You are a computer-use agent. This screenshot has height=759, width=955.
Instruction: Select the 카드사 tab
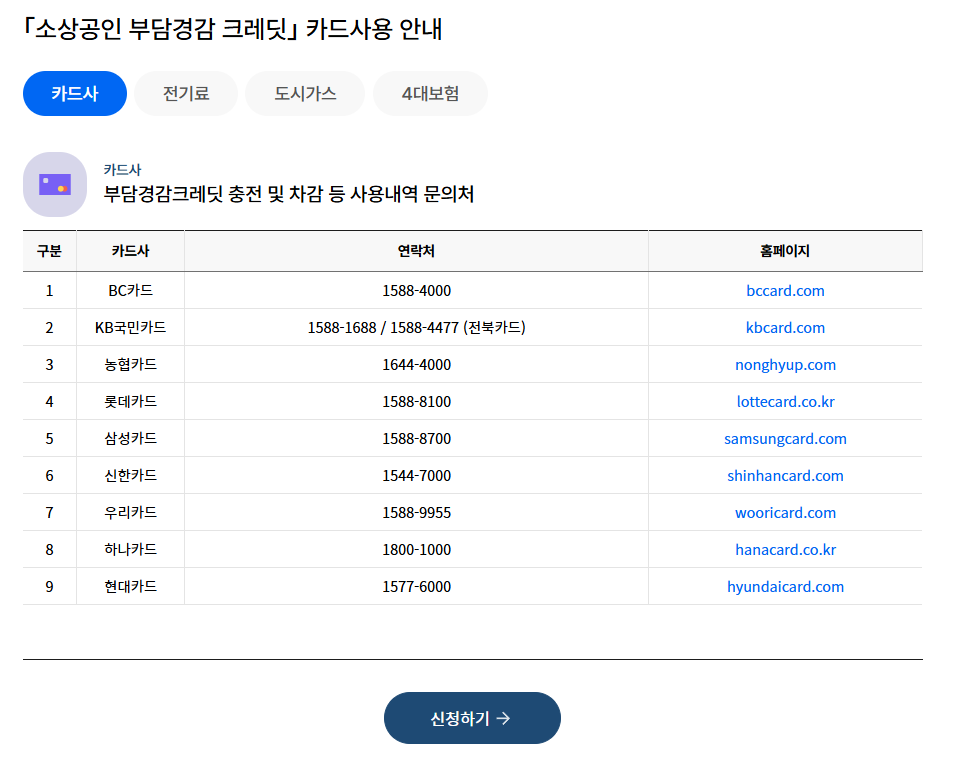75,93
